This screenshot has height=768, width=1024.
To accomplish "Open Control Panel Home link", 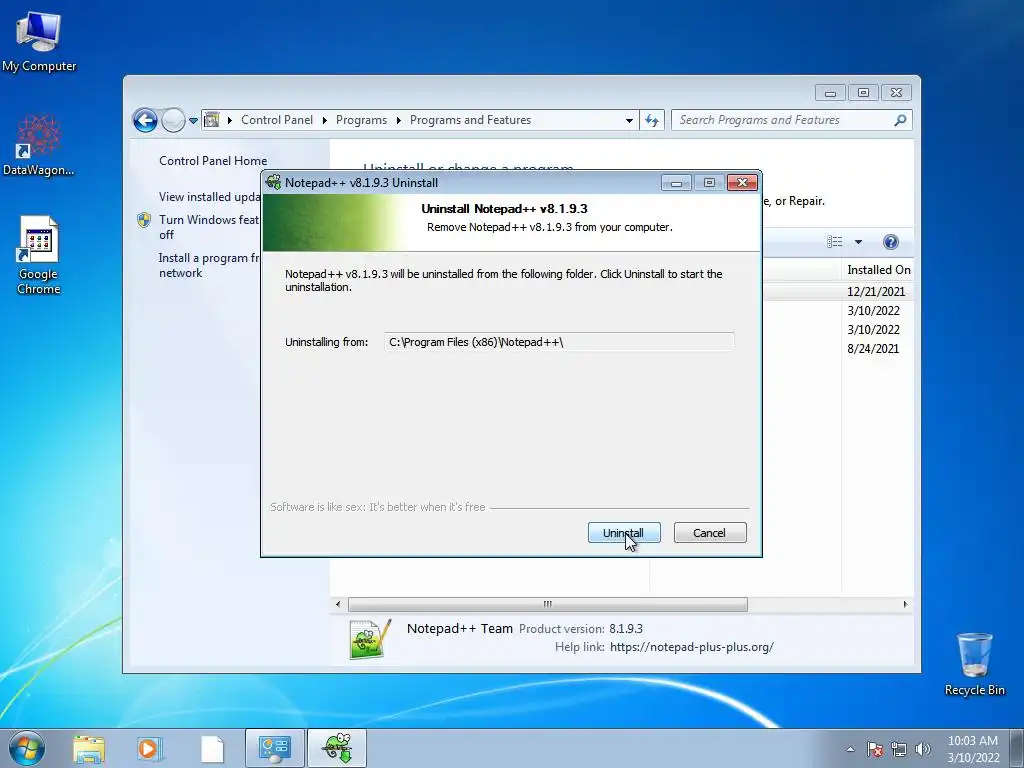I will (213, 161).
